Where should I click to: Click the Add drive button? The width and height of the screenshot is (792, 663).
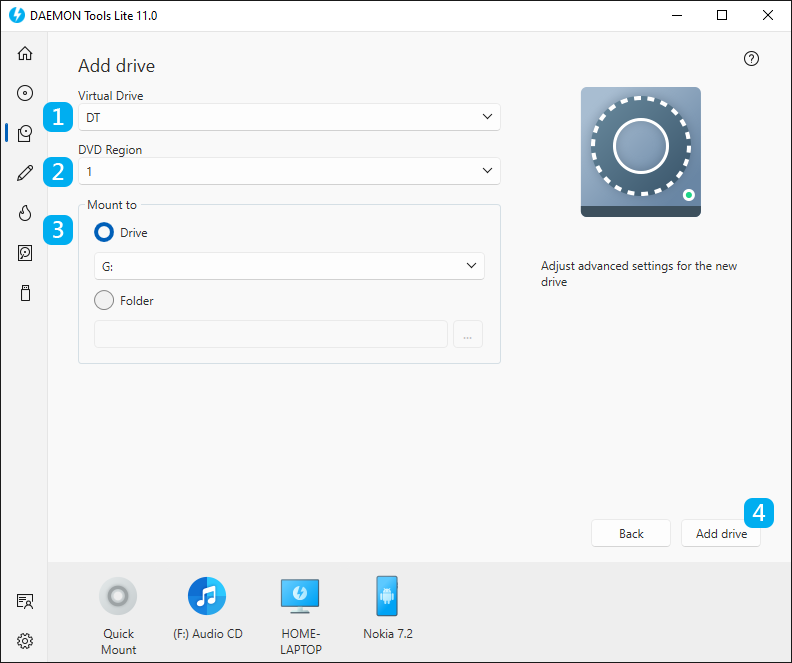721,533
